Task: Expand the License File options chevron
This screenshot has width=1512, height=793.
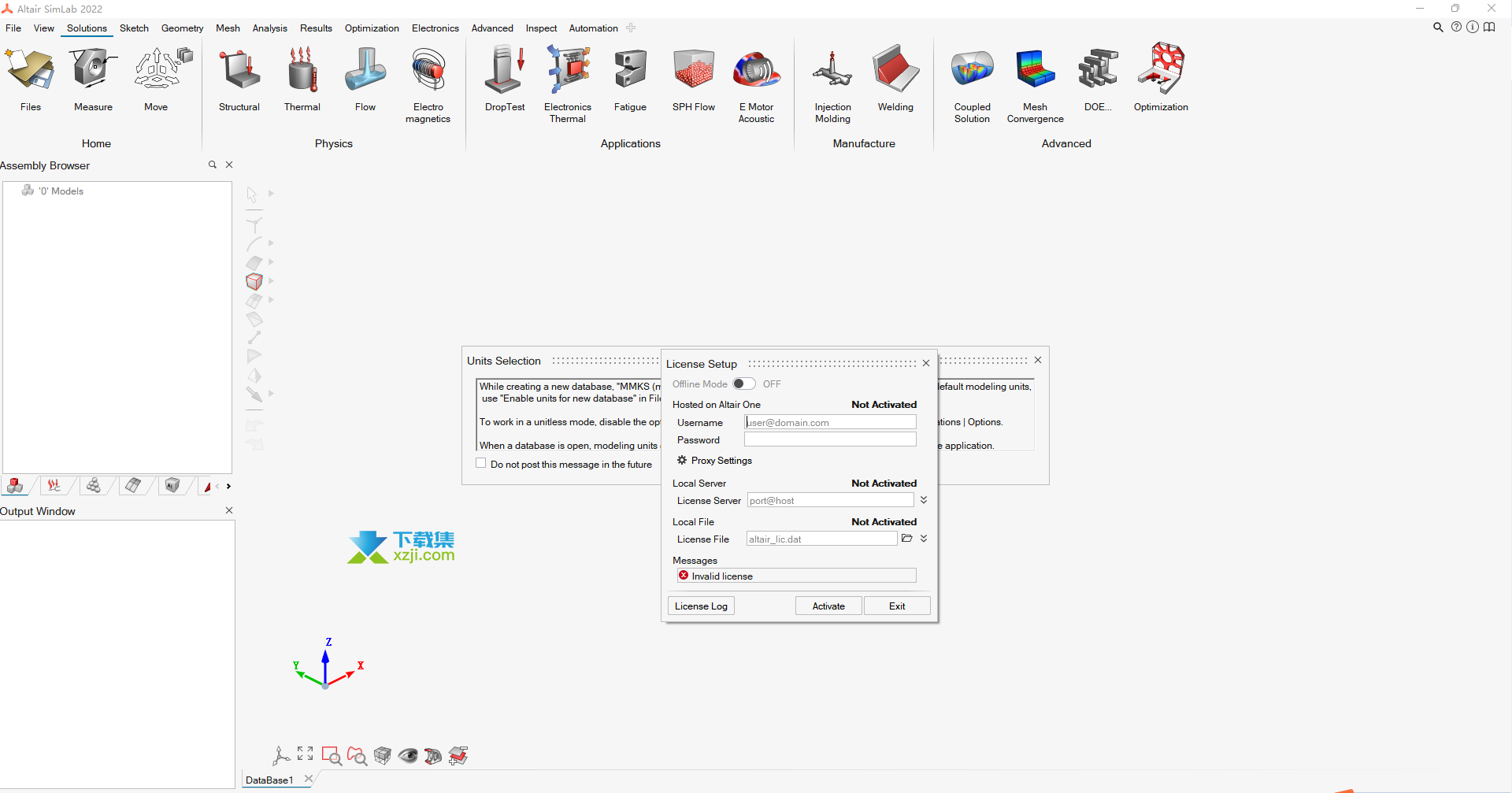Action: click(x=924, y=539)
